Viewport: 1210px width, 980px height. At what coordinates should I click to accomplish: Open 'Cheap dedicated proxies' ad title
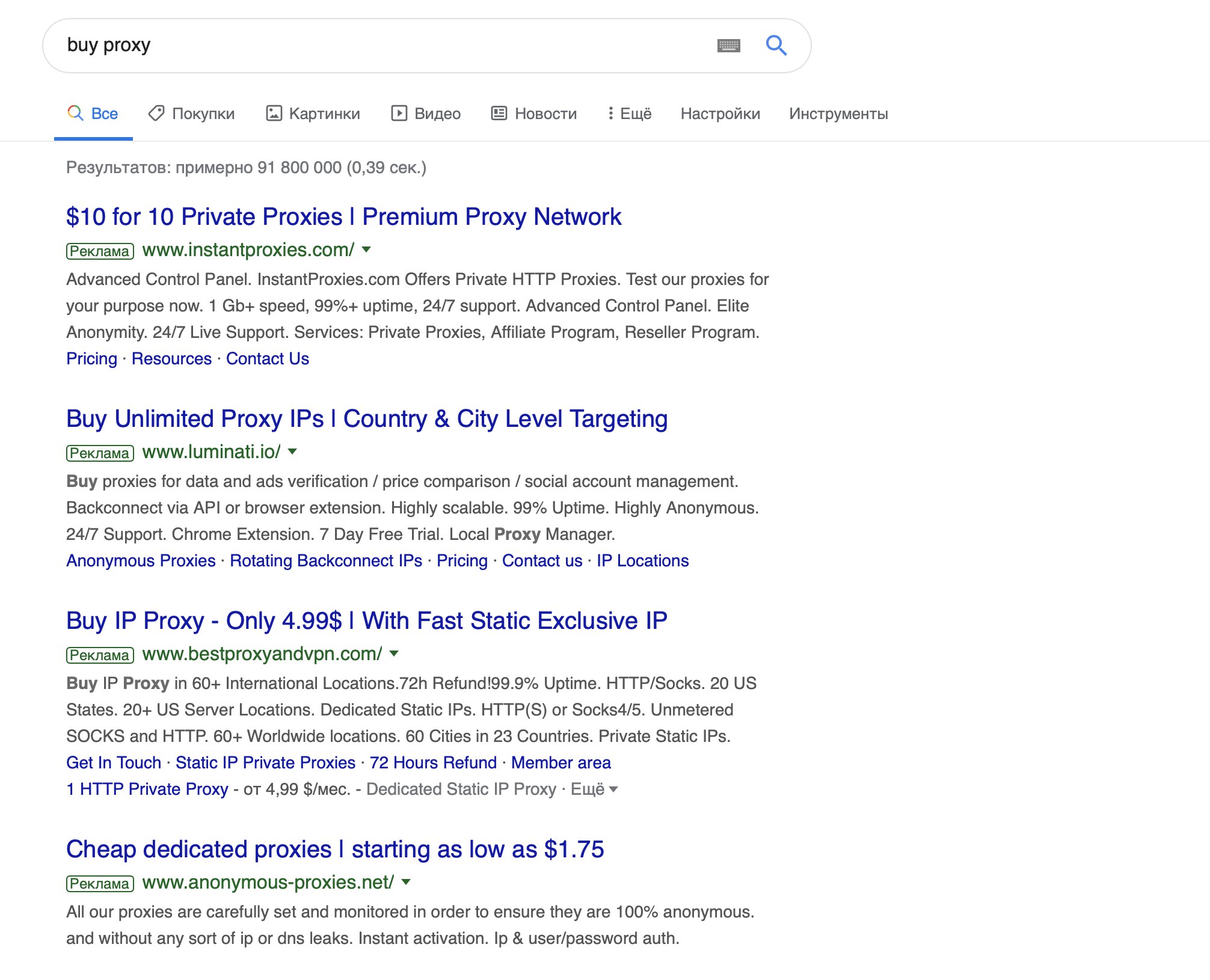[335, 850]
